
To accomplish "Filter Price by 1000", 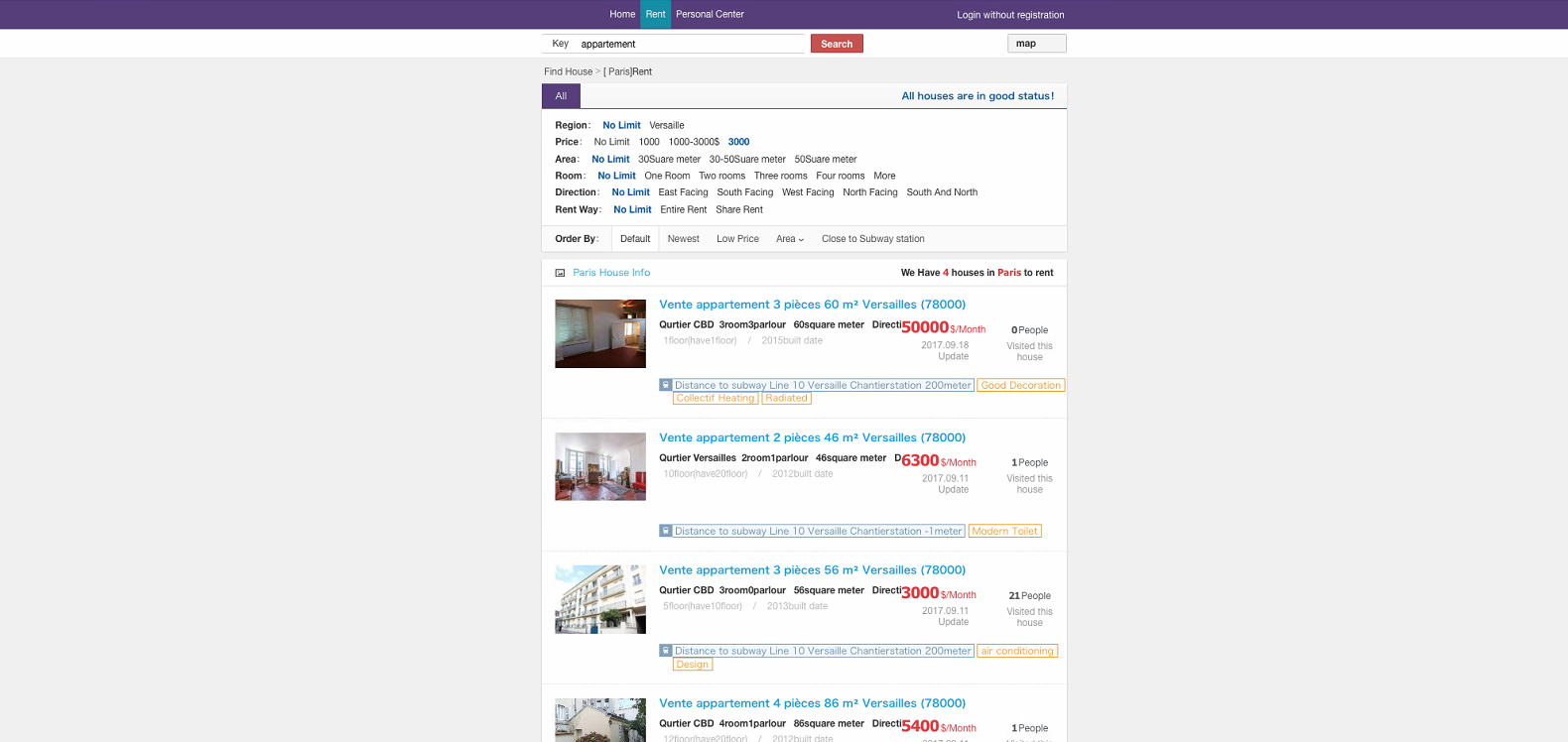I will (649, 142).
